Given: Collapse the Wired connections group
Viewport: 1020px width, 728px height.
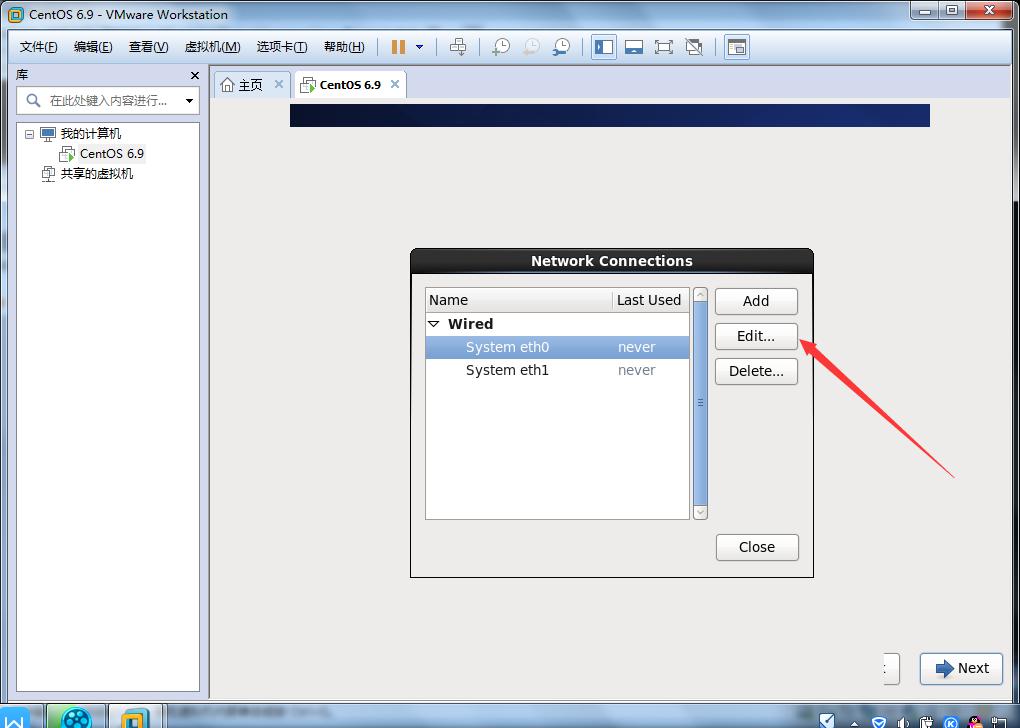Looking at the screenshot, I should [x=434, y=324].
